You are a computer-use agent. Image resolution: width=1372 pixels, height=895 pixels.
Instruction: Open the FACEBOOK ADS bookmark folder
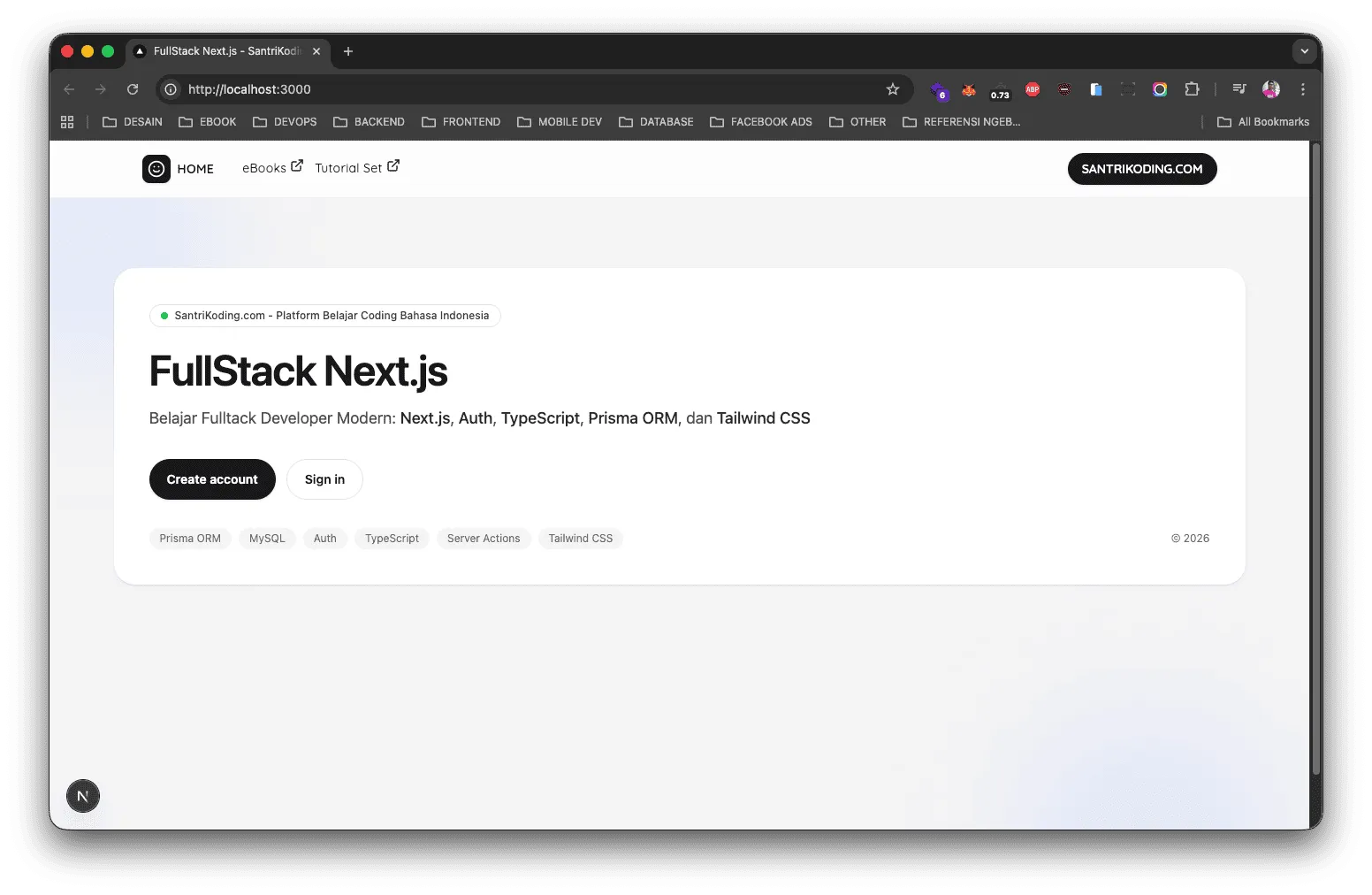[x=761, y=122]
